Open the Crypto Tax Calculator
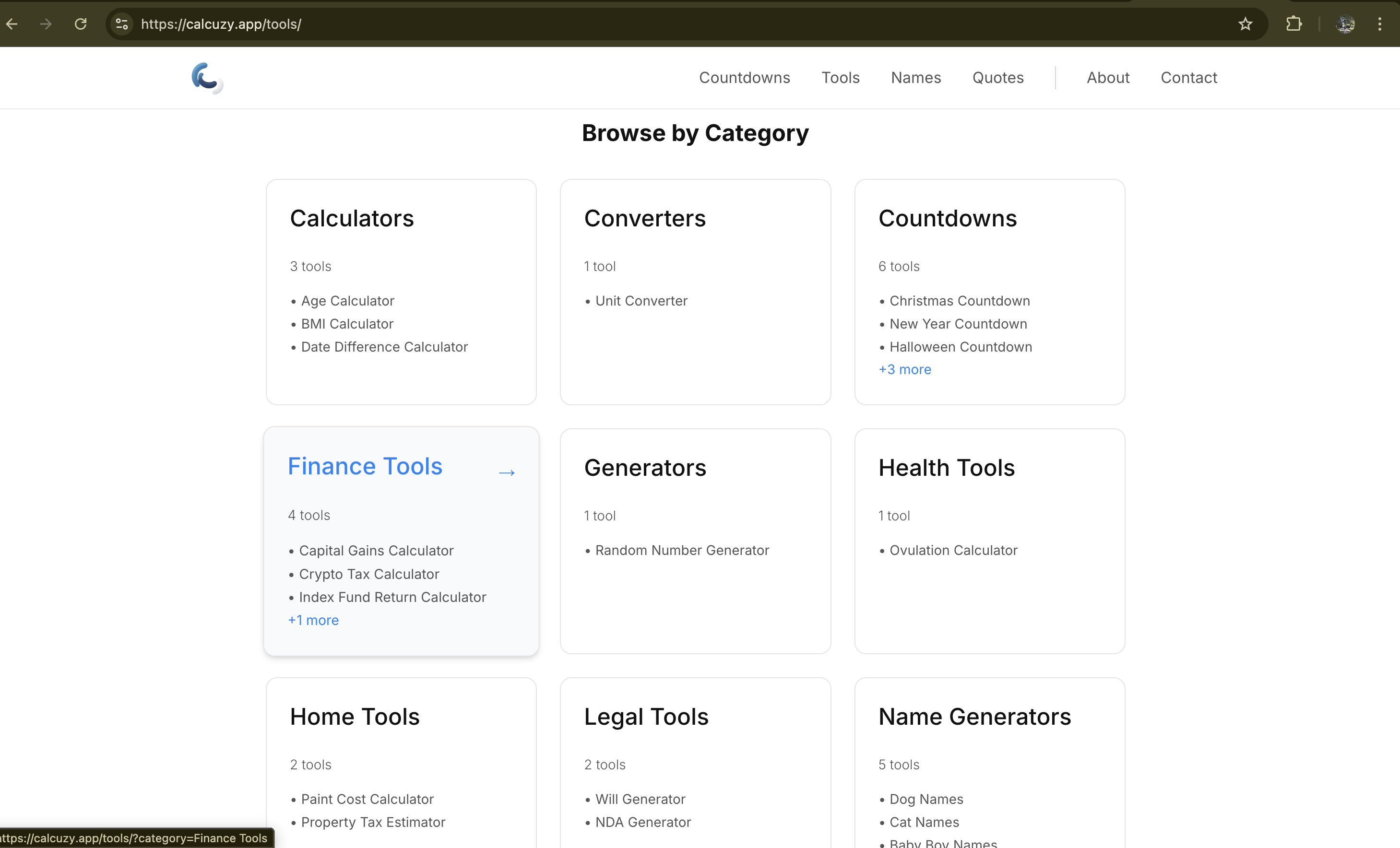 pos(369,574)
